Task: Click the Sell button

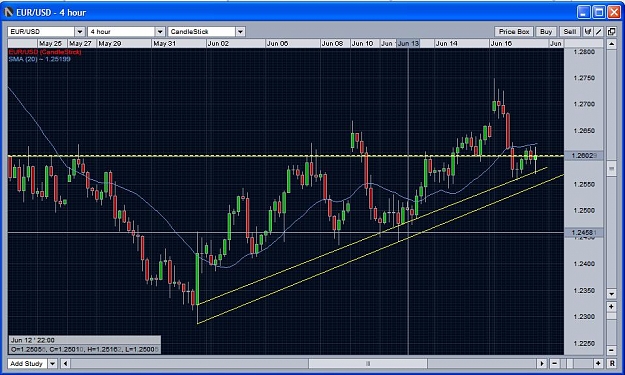Action: 570,31
